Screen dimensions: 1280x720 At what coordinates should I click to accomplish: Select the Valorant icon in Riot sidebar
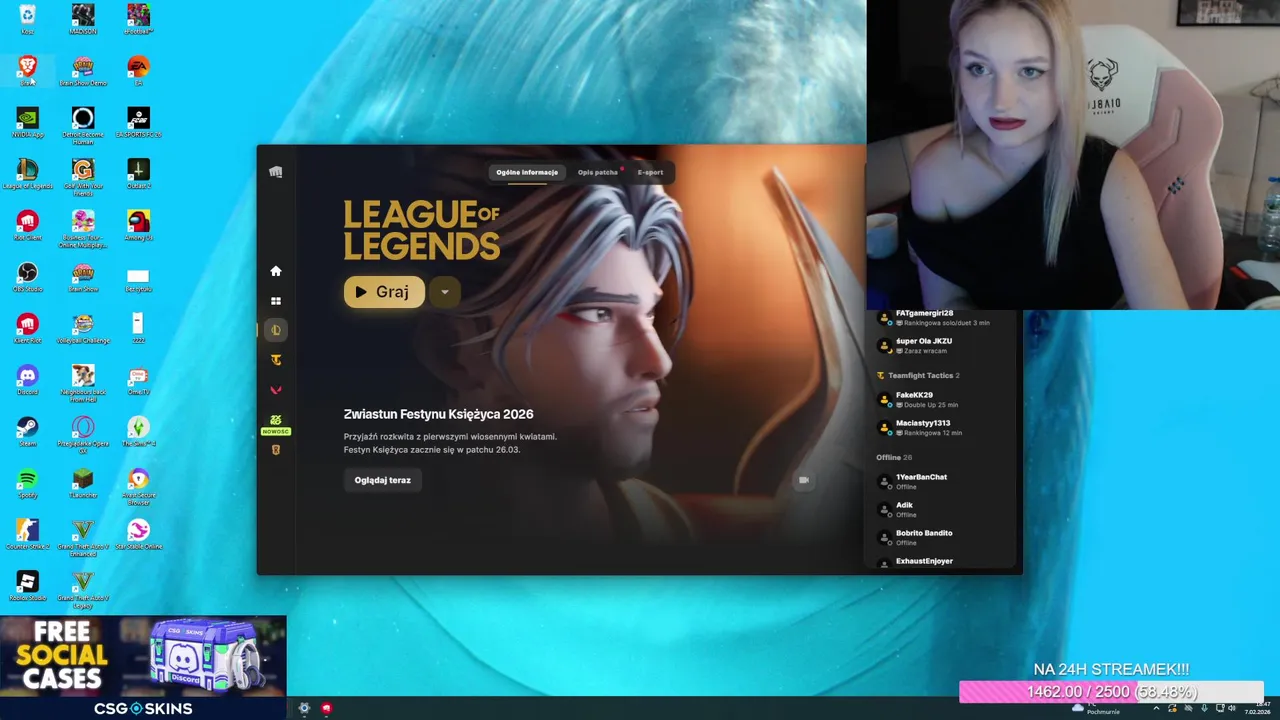coord(276,390)
